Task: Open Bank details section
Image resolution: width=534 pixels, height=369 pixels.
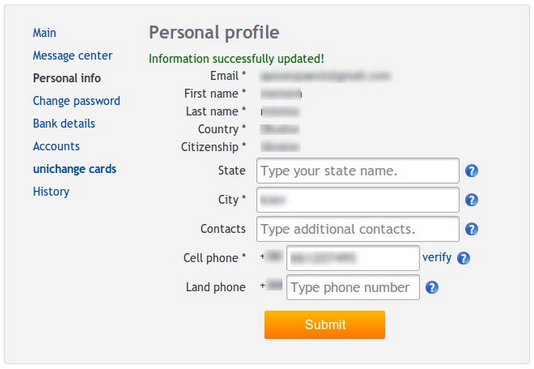Action: 64,124
